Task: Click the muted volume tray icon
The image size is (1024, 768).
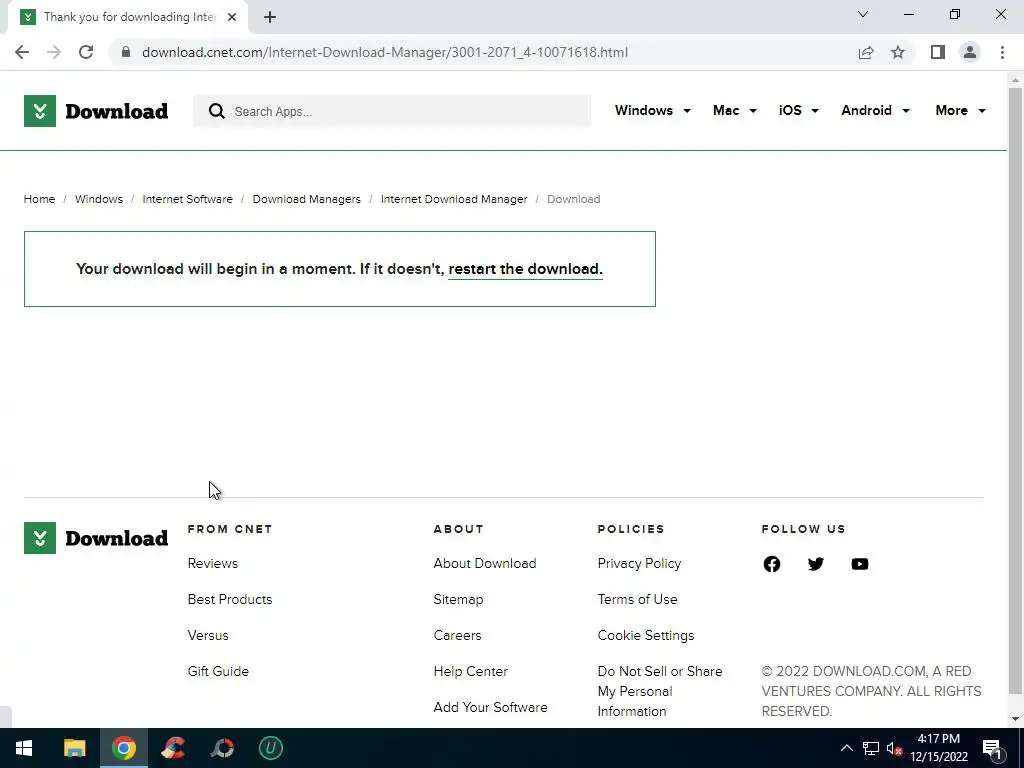Action: tap(895, 748)
